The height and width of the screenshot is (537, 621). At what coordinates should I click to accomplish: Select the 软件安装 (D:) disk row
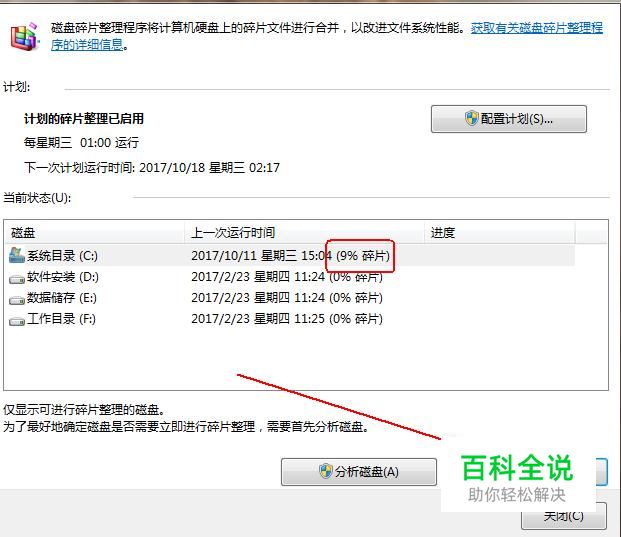click(x=291, y=277)
